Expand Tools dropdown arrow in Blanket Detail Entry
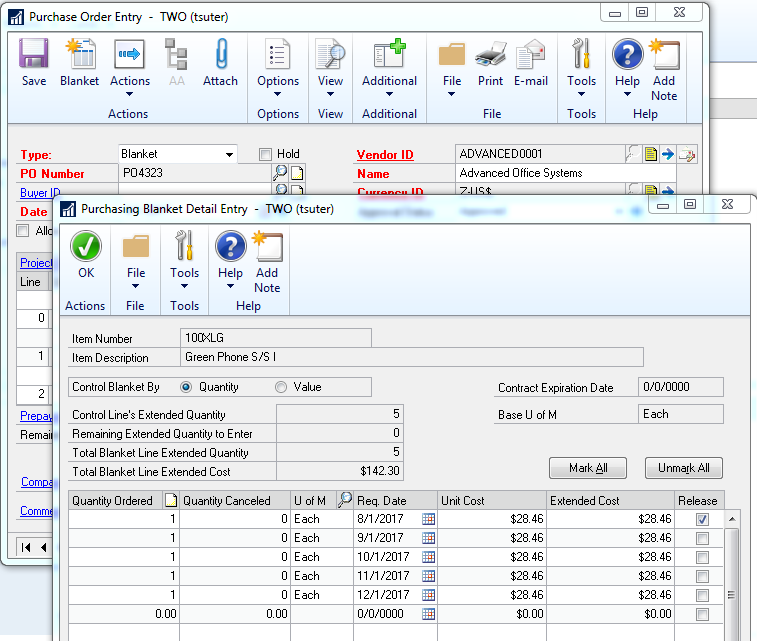 pyautogui.click(x=184, y=286)
